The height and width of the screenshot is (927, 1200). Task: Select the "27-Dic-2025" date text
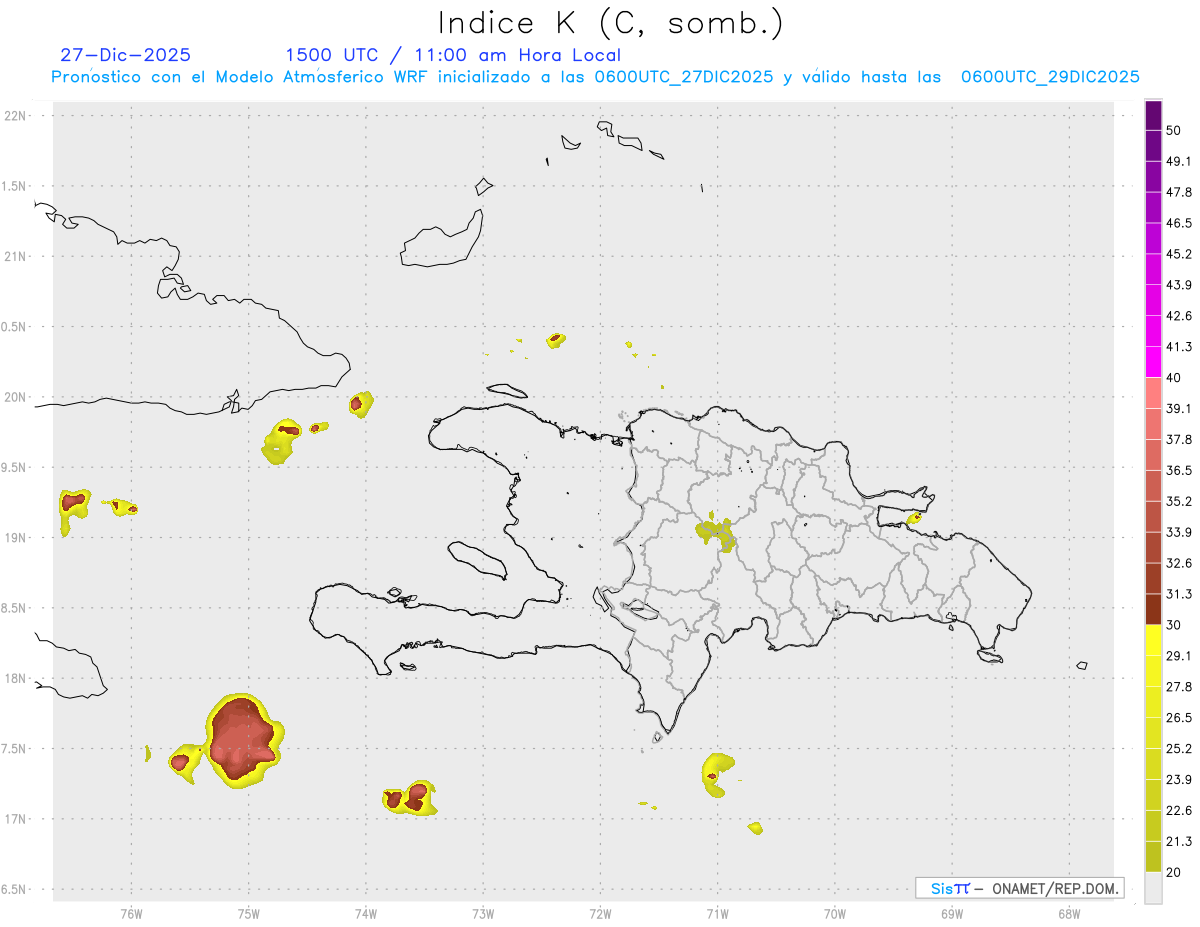[125, 55]
